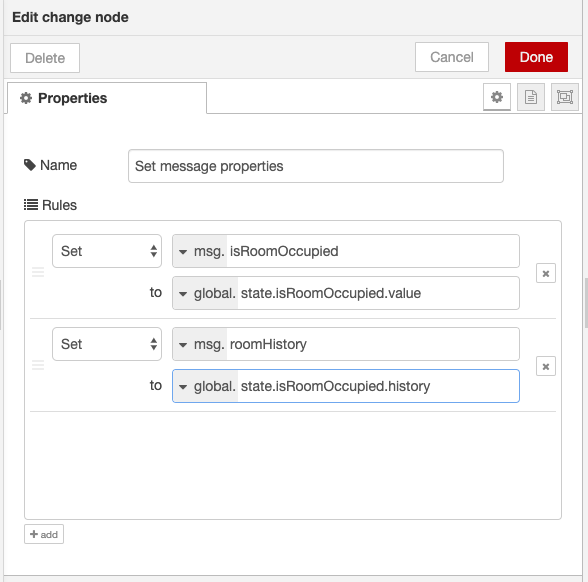Viewport: 588px width, 582px height.
Task: Add a new rule
Action: pos(44,534)
